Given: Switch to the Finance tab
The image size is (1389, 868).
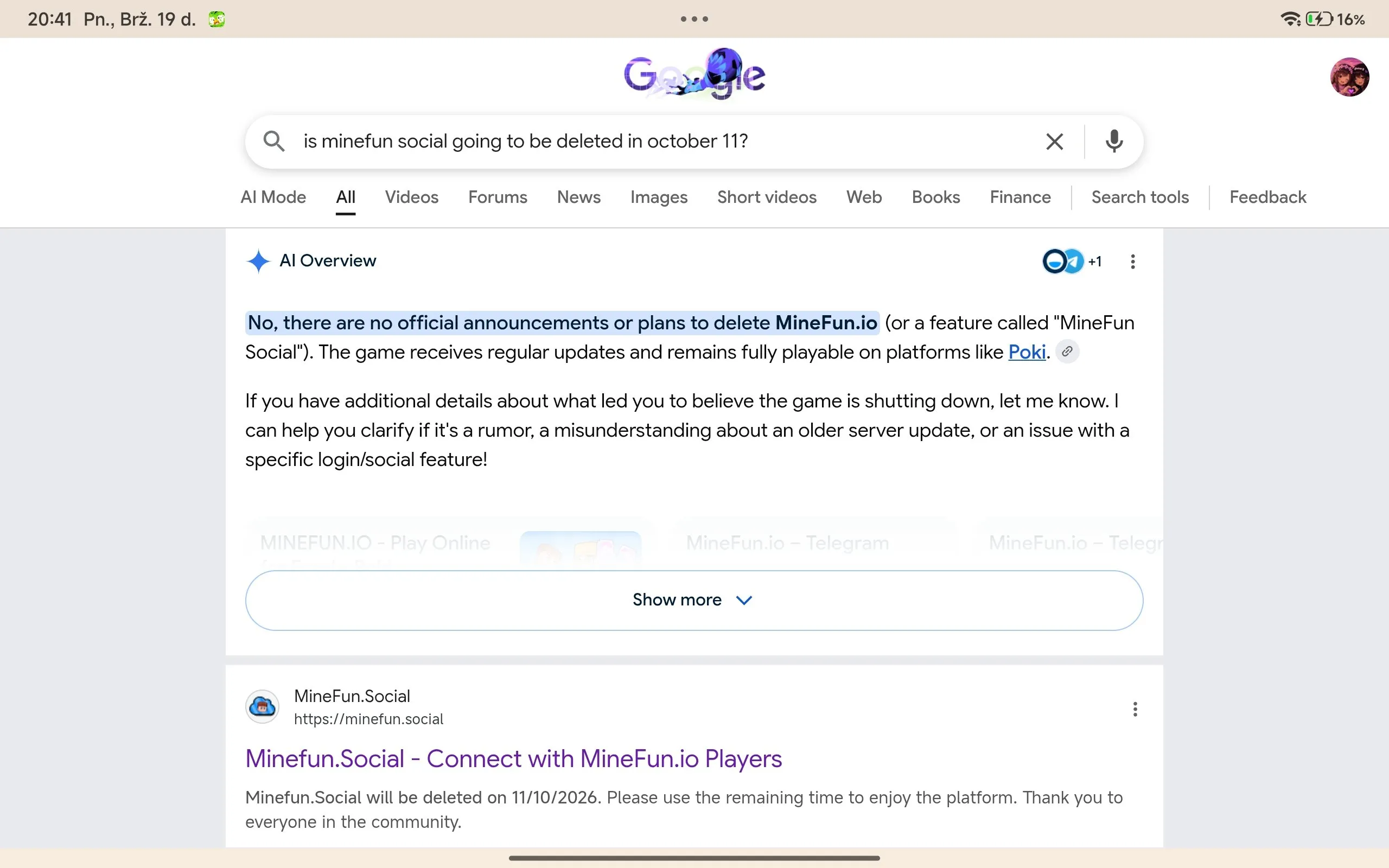Looking at the screenshot, I should click(x=1020, y=197).
